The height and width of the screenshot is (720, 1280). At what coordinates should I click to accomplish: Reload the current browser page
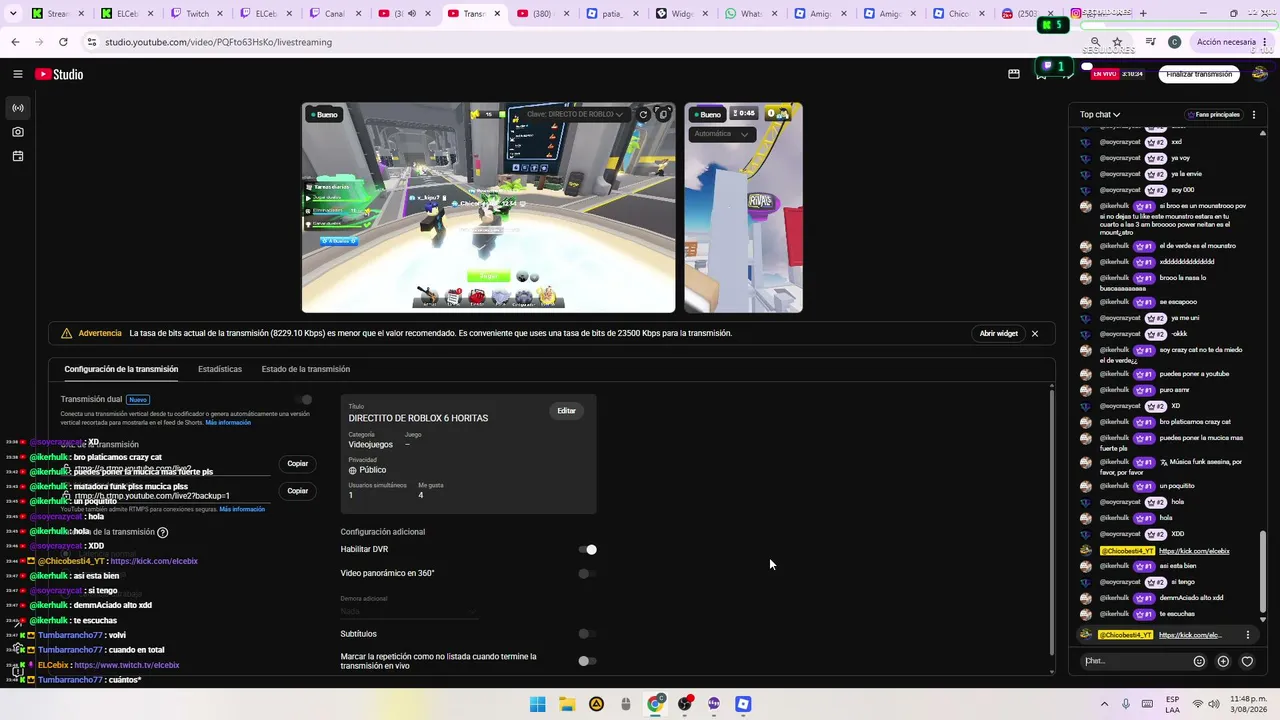coord(63,42)
